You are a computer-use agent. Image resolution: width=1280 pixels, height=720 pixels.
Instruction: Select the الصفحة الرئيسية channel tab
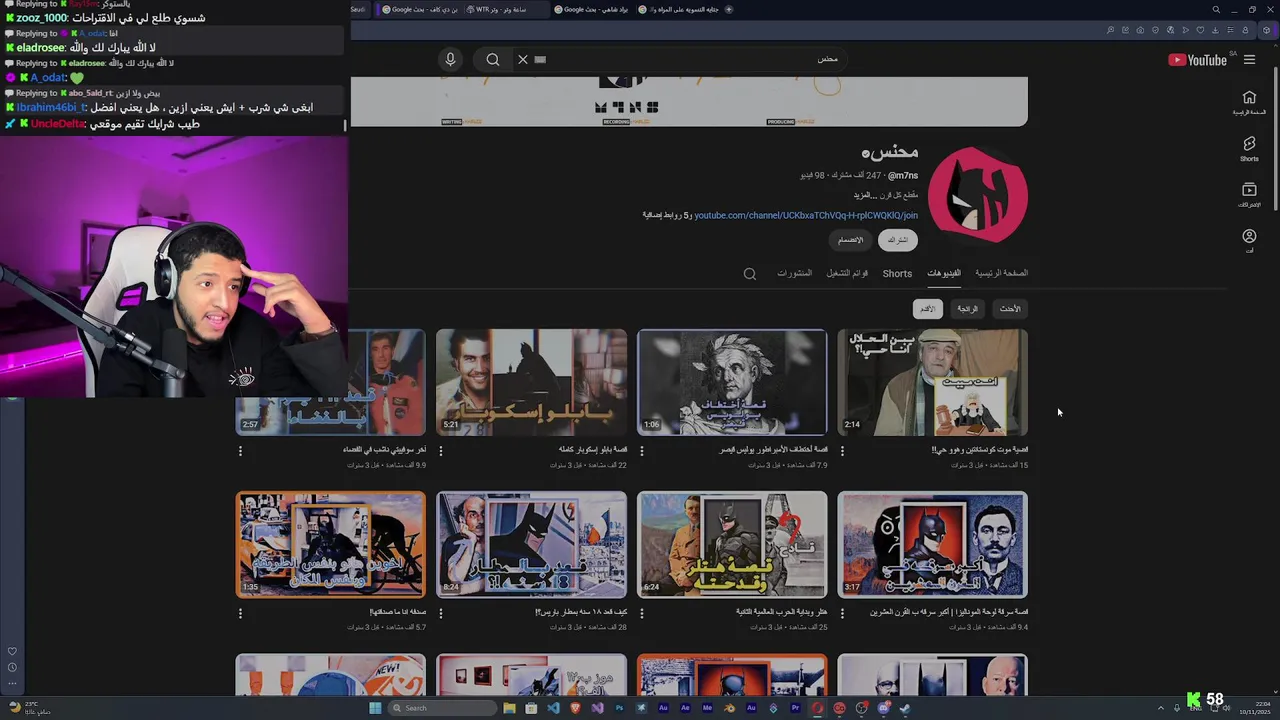click(1001, 273)
